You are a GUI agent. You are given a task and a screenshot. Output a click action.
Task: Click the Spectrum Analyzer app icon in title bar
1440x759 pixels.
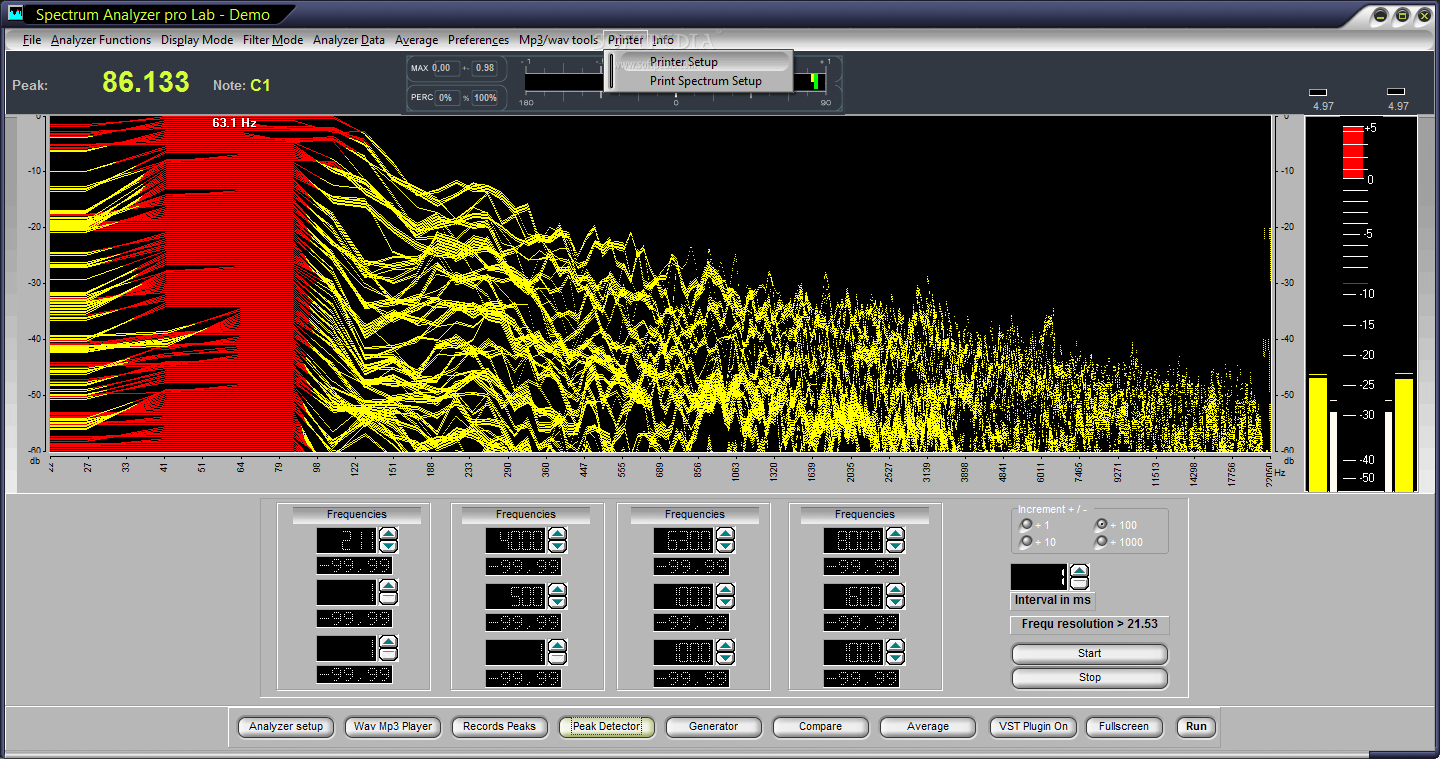15,14
